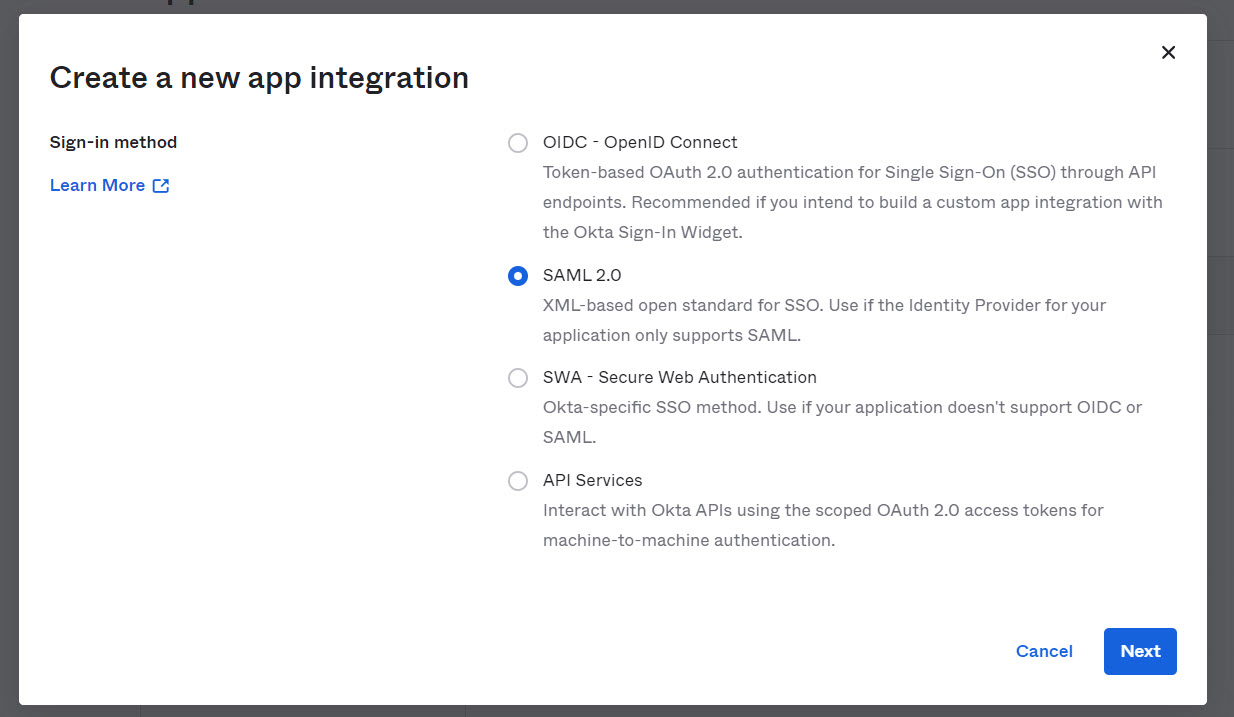Click the dimmed backdrop below the dialog

click(600, 711)
